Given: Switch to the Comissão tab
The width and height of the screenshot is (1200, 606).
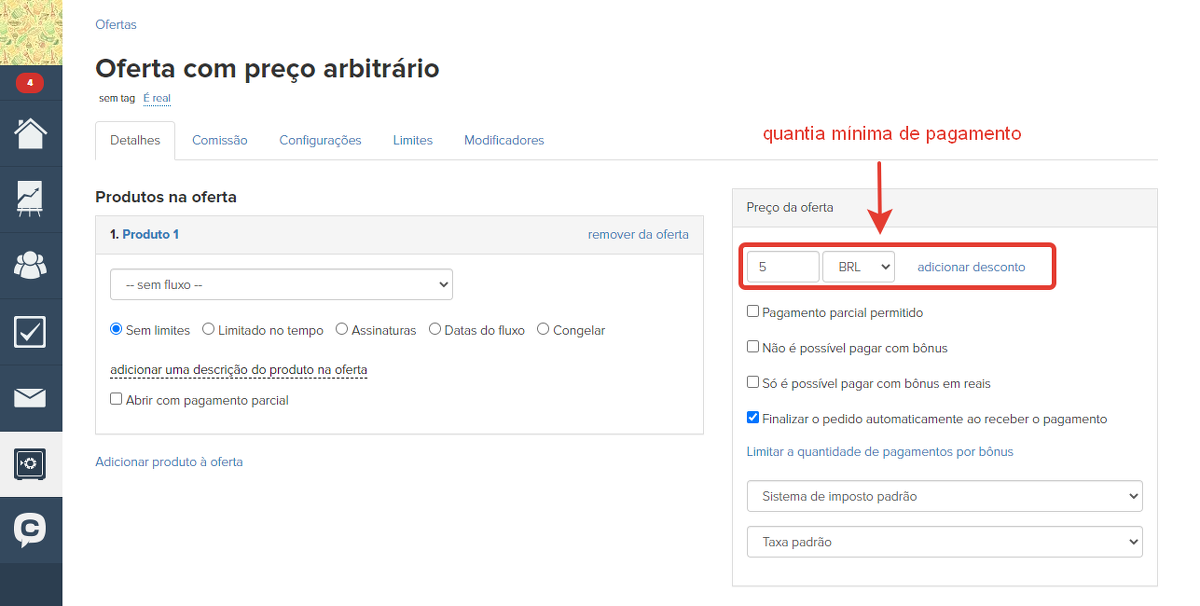Looking at the screenshot, I should pyautogui.click(x=219, y=141).
